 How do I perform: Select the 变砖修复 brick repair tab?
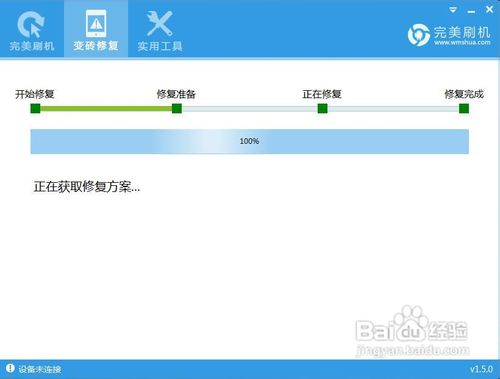point(96,29)
